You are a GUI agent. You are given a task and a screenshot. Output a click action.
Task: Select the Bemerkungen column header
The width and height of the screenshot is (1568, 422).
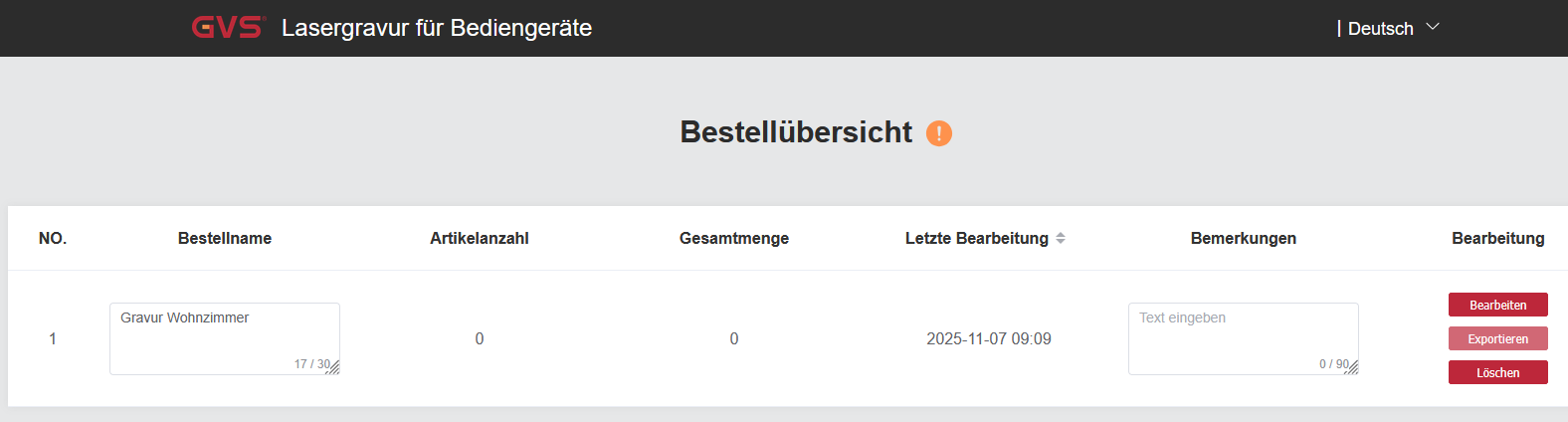click(x=1243, y=238)
